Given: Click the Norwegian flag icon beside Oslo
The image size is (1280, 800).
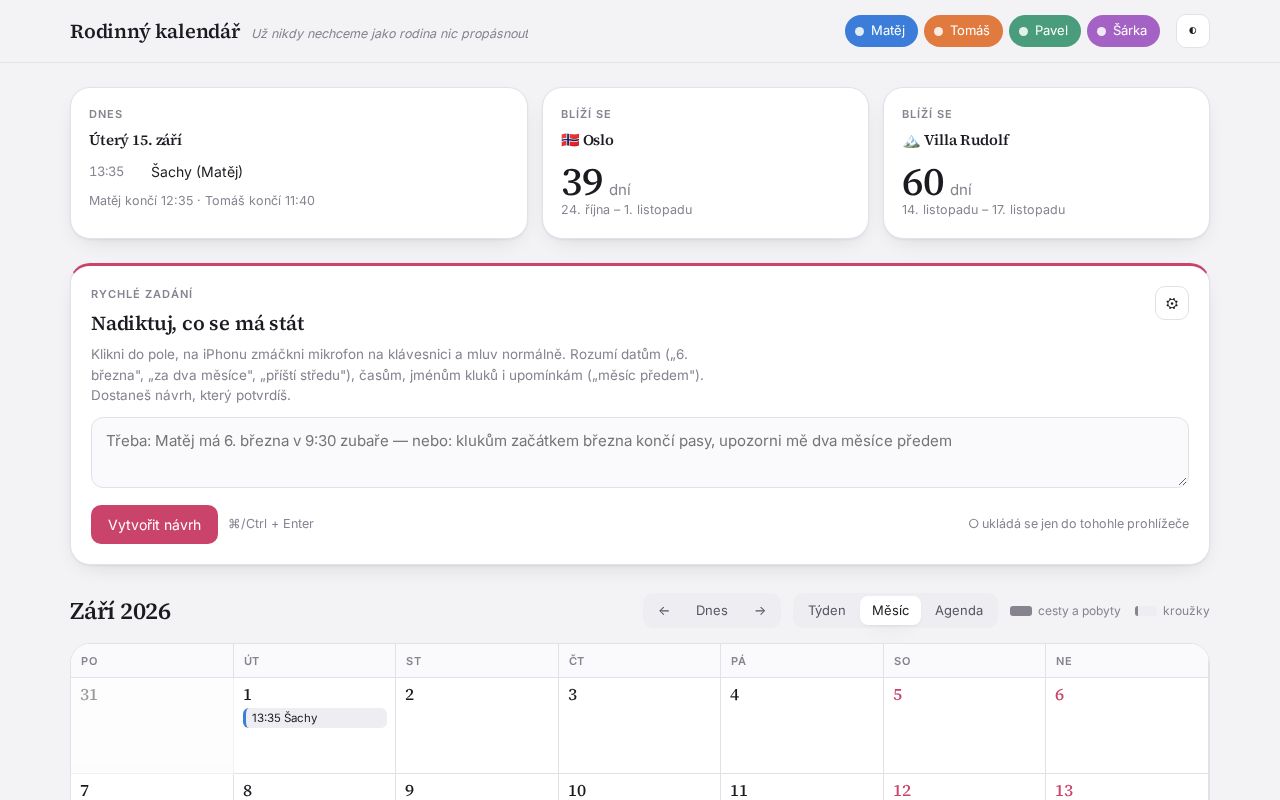Looking at the screenshot, I should click(x=570, y=140).
